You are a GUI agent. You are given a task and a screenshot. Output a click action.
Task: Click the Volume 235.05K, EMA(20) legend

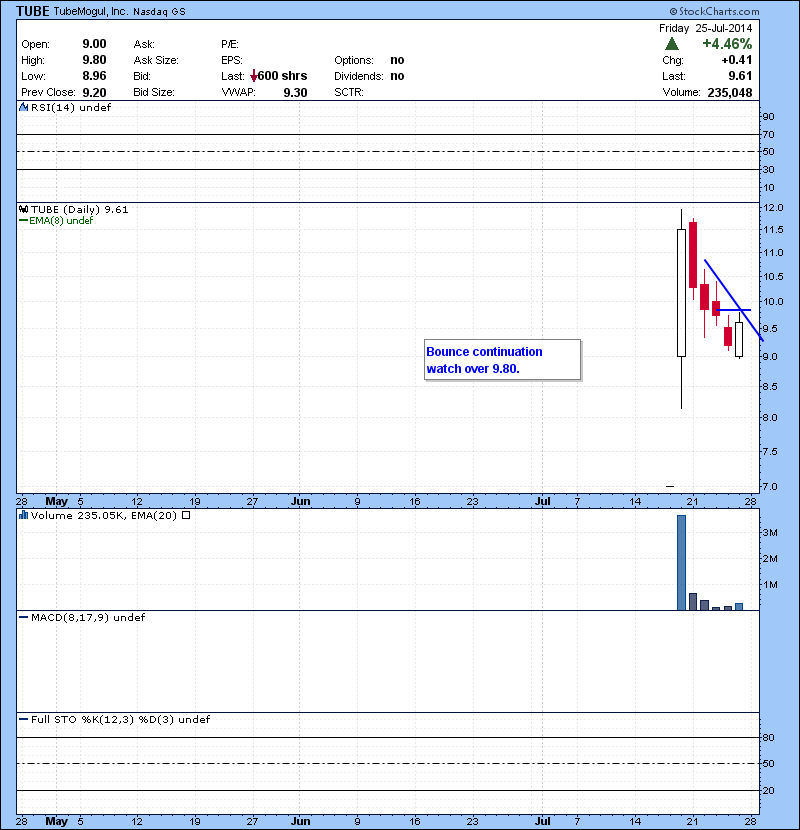[x=104, y=515]
